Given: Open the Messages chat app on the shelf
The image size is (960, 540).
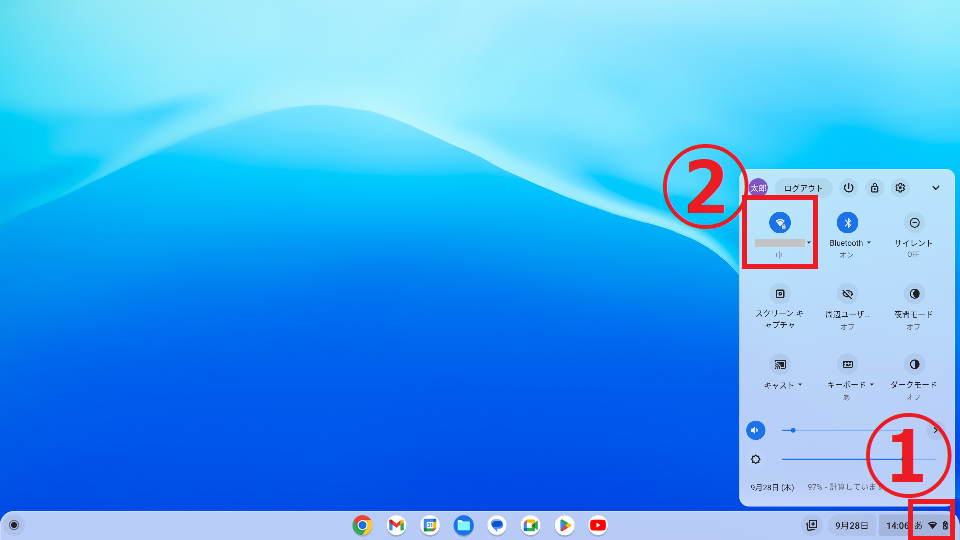Looking at the screenshot, I should (x=497, y=525).
